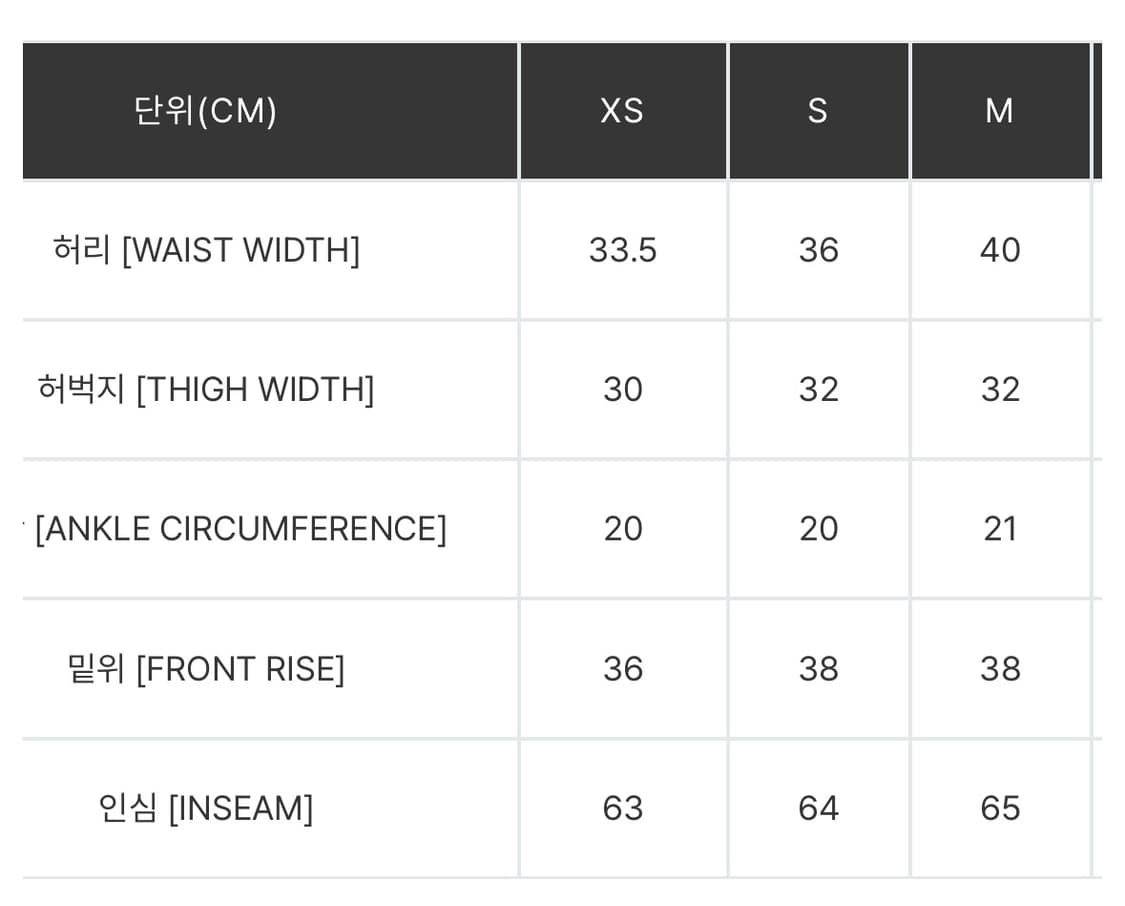Select the M inseam value 65
The width and height of the screenshot is (1125, 906).
999,807
